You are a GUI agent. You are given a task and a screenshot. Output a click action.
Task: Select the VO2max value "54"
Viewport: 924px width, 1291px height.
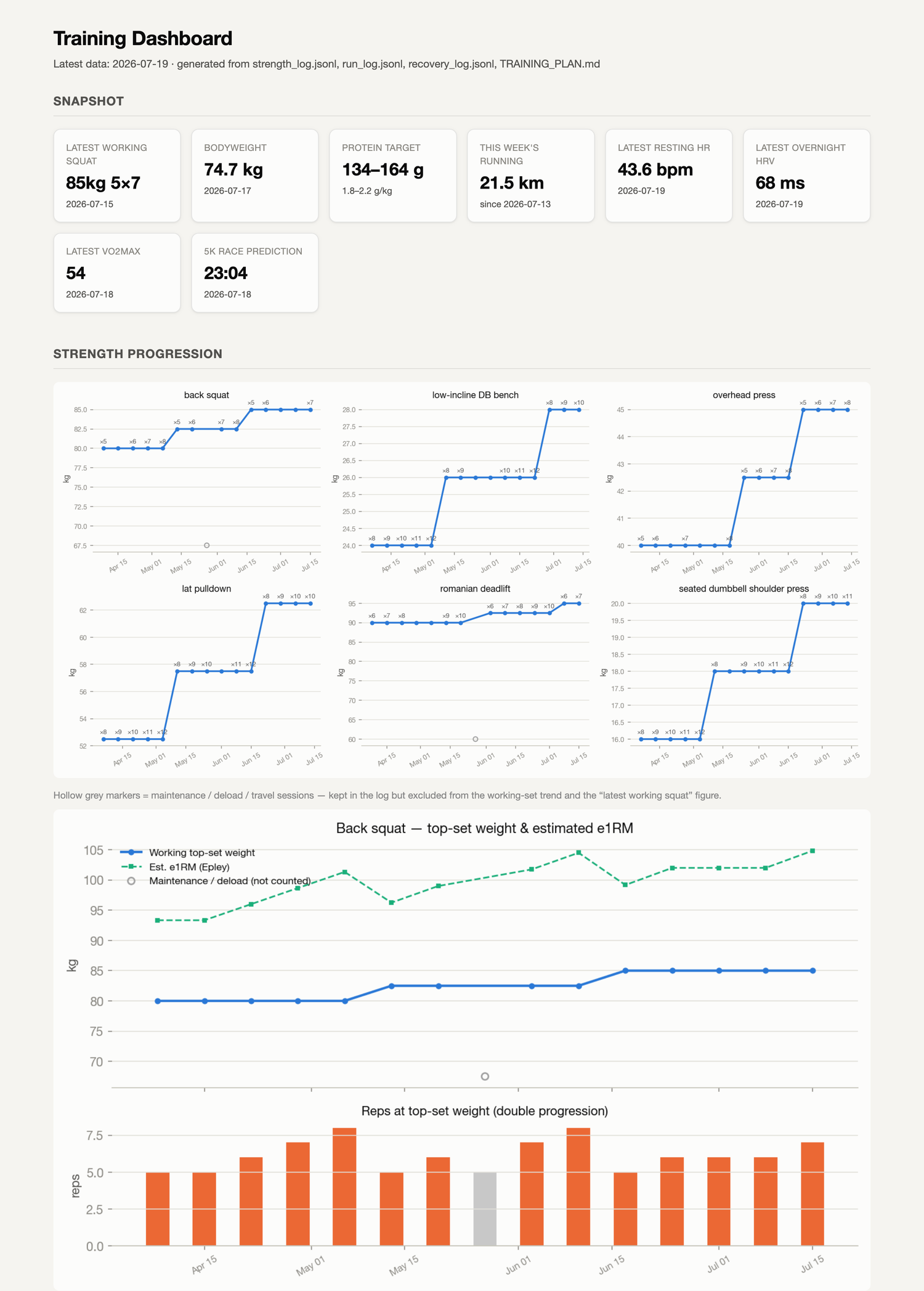click(76, 273)
